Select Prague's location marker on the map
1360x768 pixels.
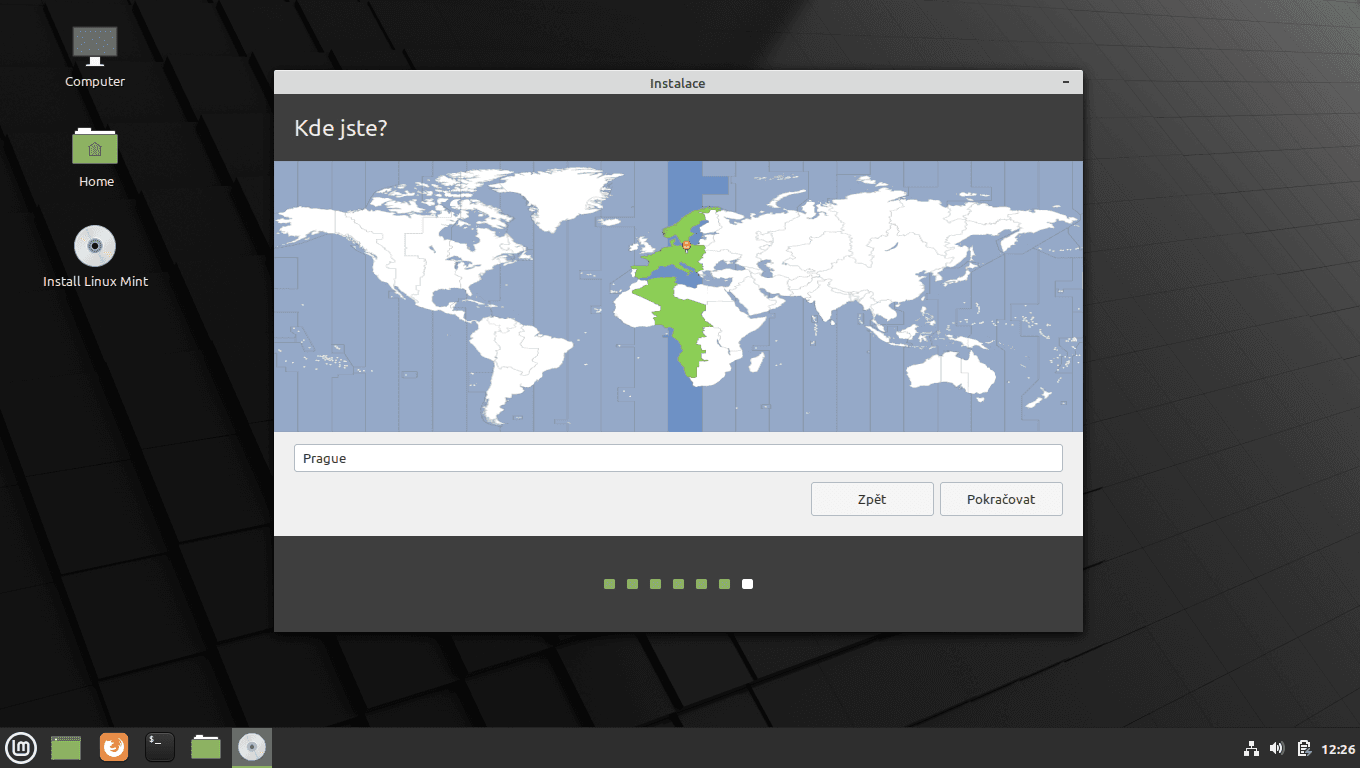pos(686,245)
